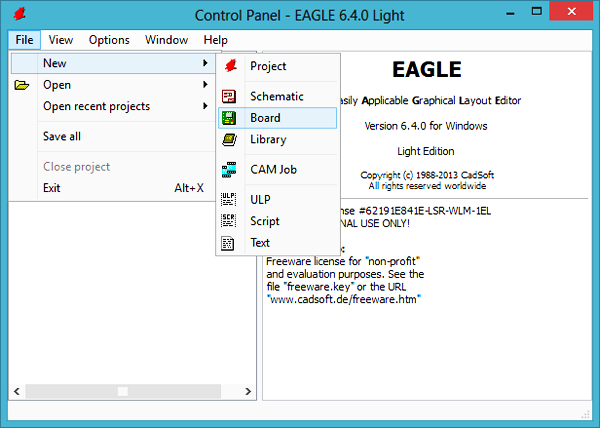Close the Control Panel window

572,11
